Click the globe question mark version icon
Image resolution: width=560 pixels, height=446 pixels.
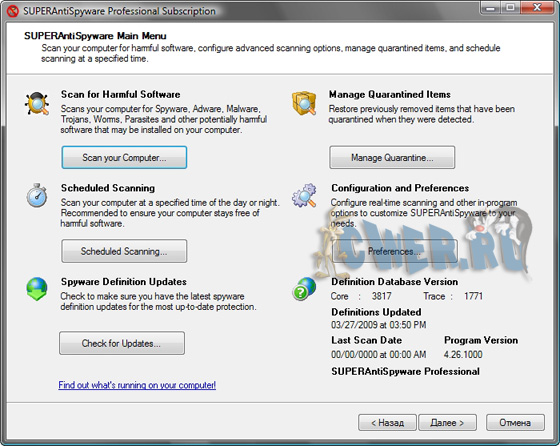(x=304, y=289)
